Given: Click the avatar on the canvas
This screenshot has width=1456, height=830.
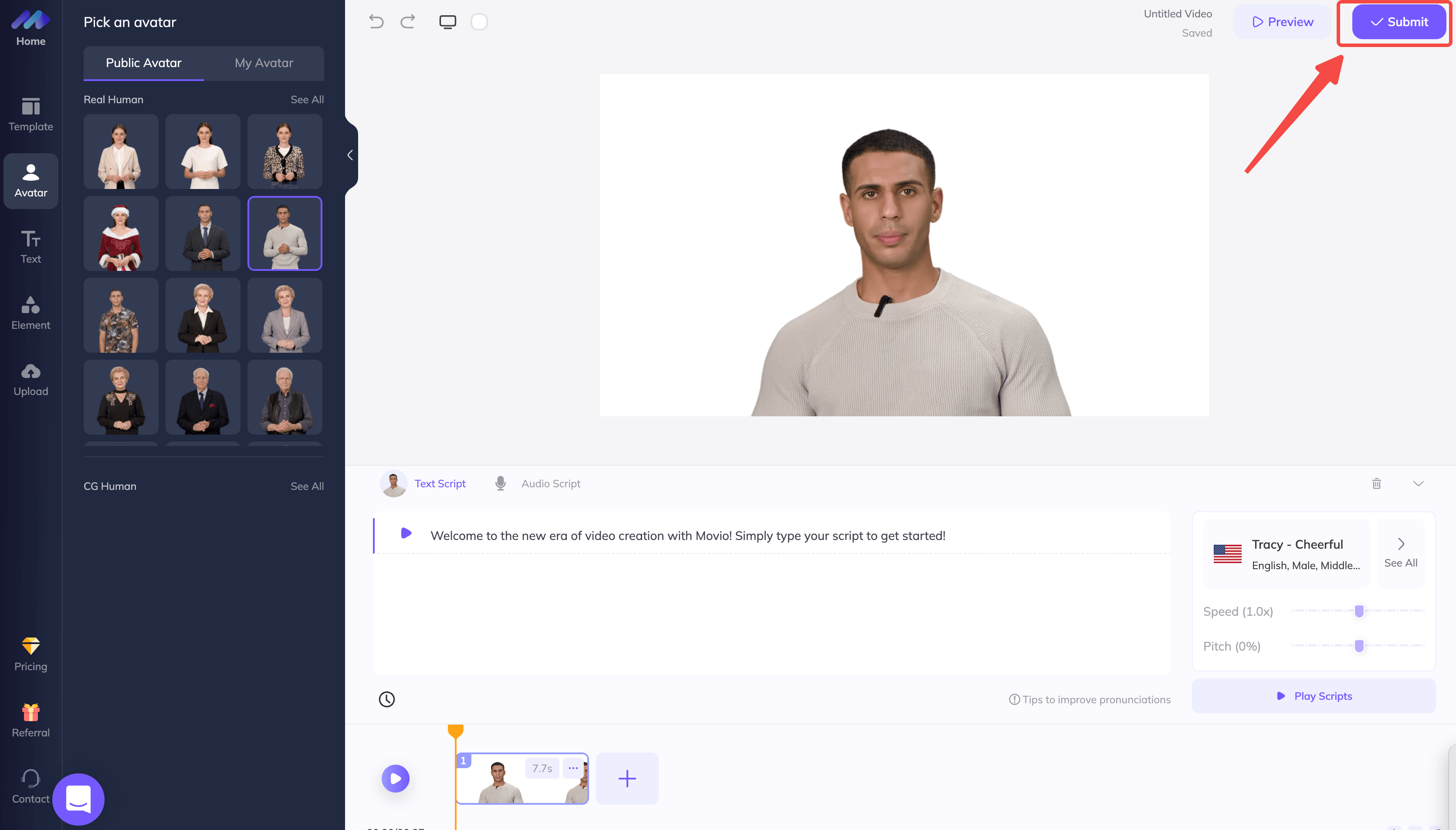Looking at the screenshot, I should point(911,273).
